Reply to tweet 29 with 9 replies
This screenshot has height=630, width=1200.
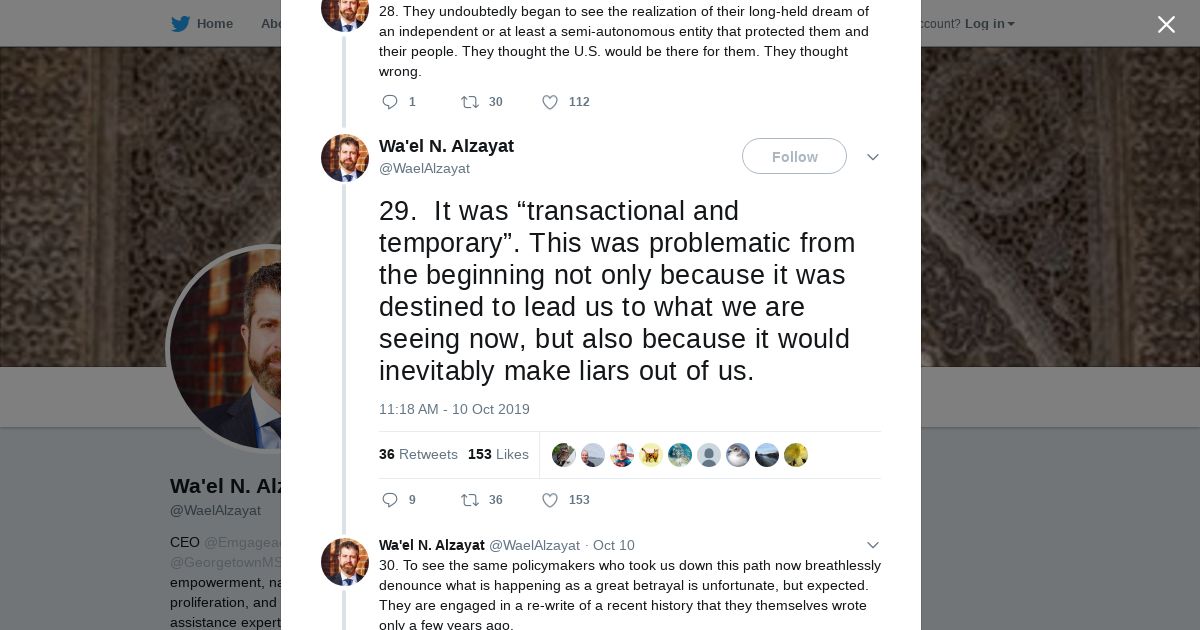390,500
